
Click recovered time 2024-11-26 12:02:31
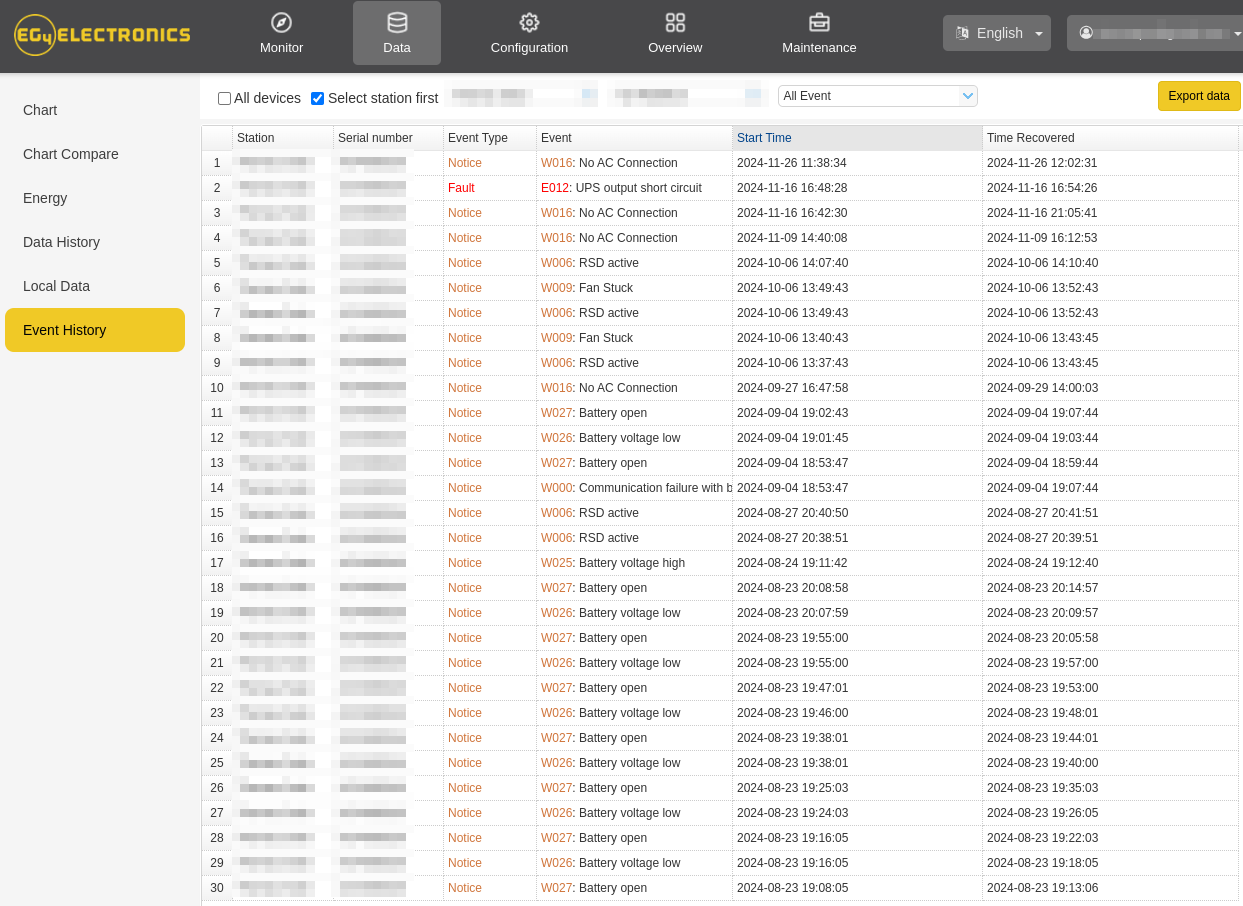point(1042,163)
